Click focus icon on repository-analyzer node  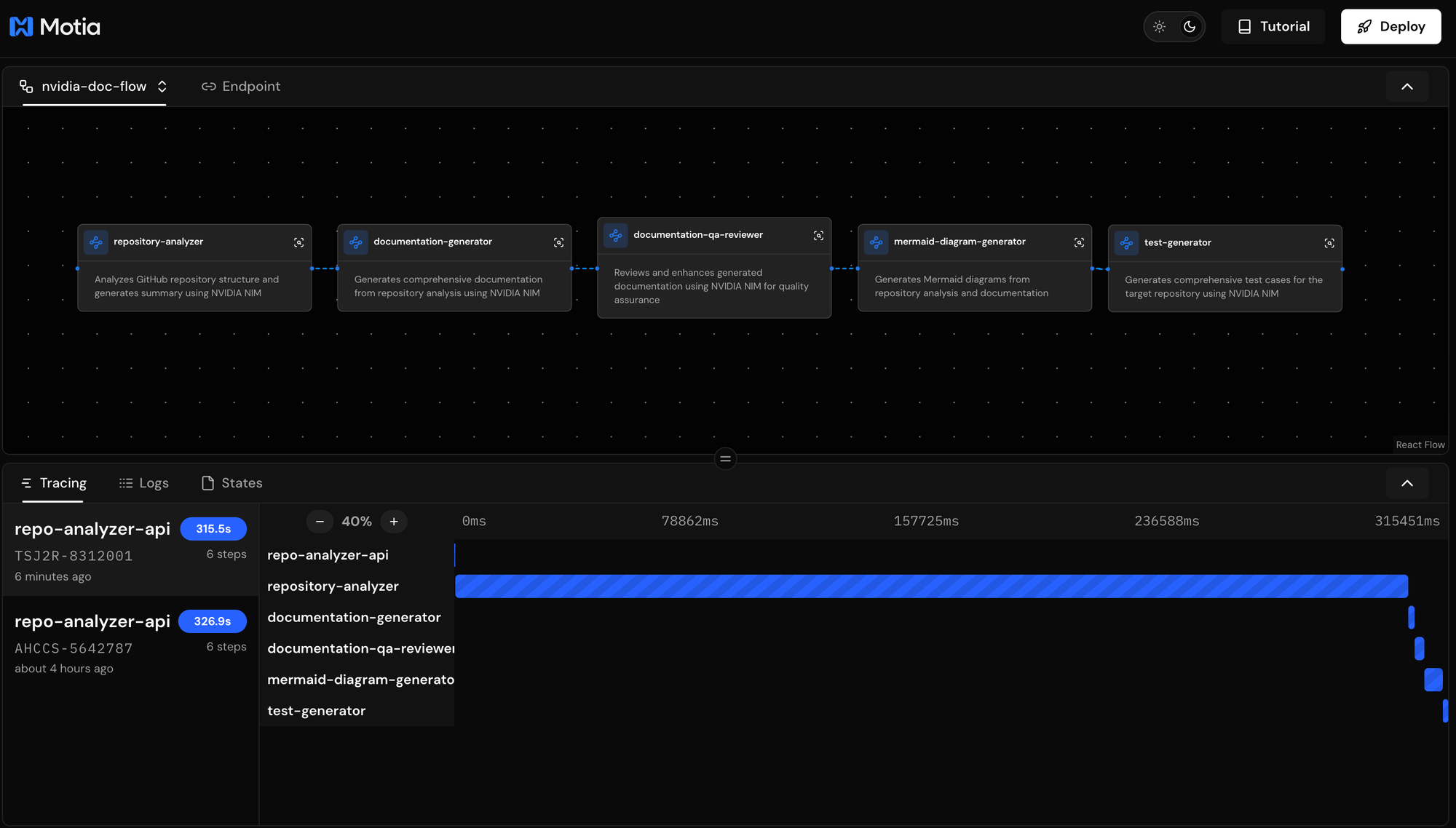(x=298, y=242)
